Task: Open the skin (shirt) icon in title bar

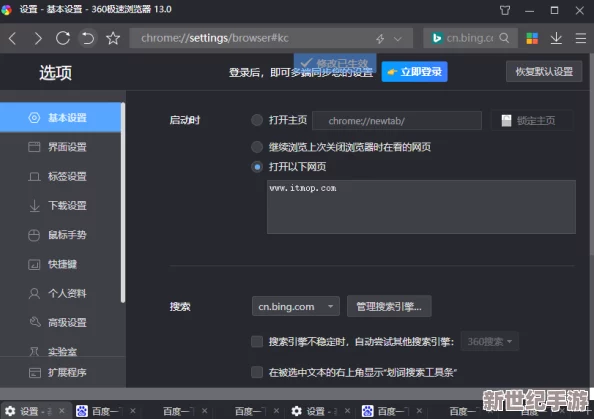Action: click(505, 10)
